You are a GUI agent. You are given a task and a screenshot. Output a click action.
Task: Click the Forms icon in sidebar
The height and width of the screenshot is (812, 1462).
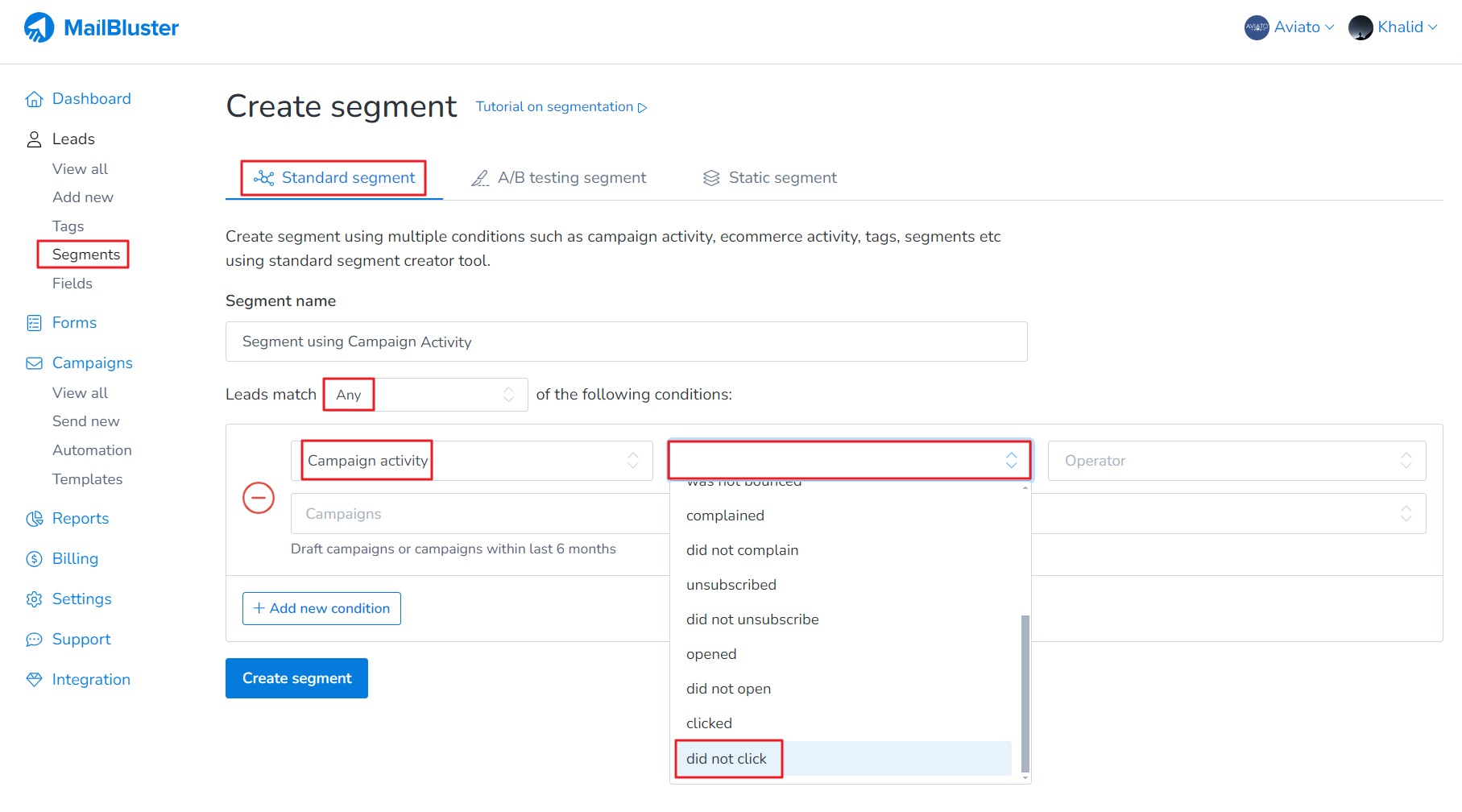click(34, 323)
